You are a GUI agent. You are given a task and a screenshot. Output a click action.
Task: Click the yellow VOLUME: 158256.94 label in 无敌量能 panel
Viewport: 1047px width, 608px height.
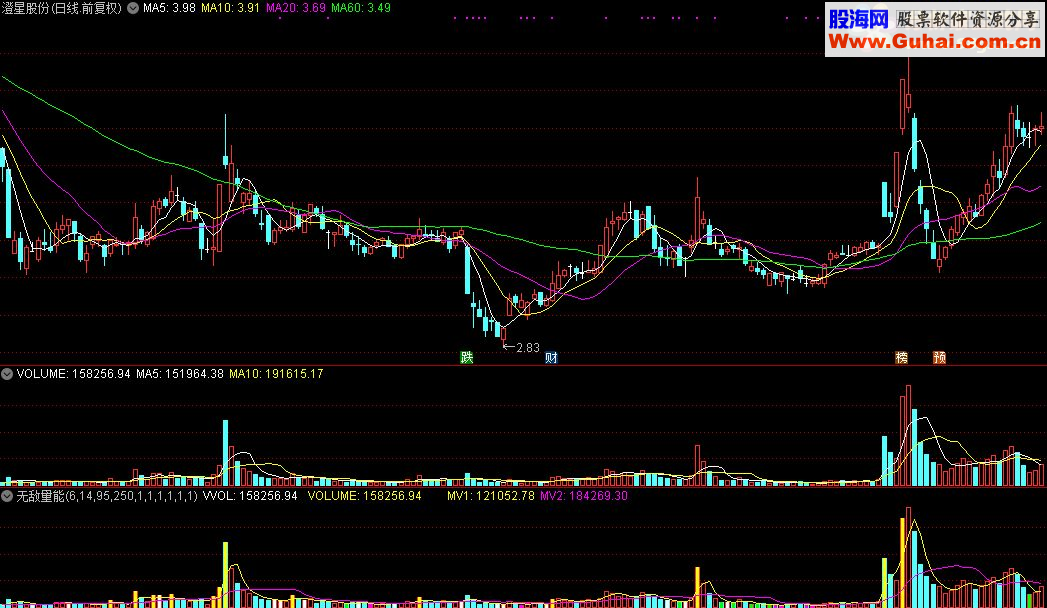365,496
